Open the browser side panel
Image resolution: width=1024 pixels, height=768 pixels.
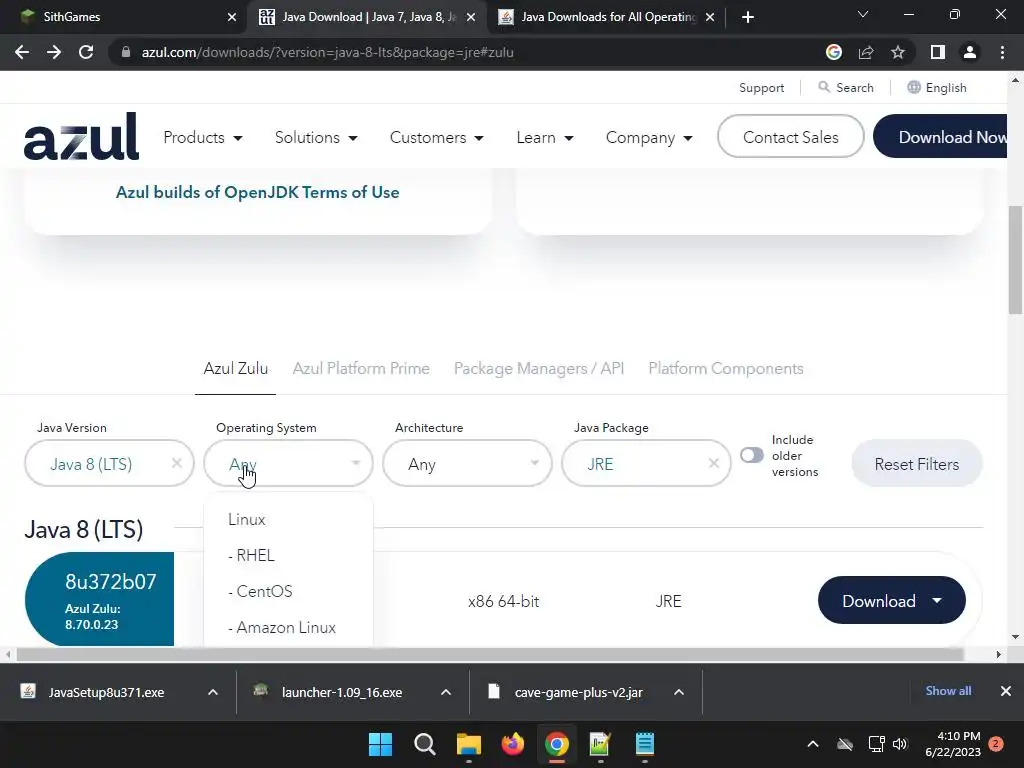coord(938,52)
